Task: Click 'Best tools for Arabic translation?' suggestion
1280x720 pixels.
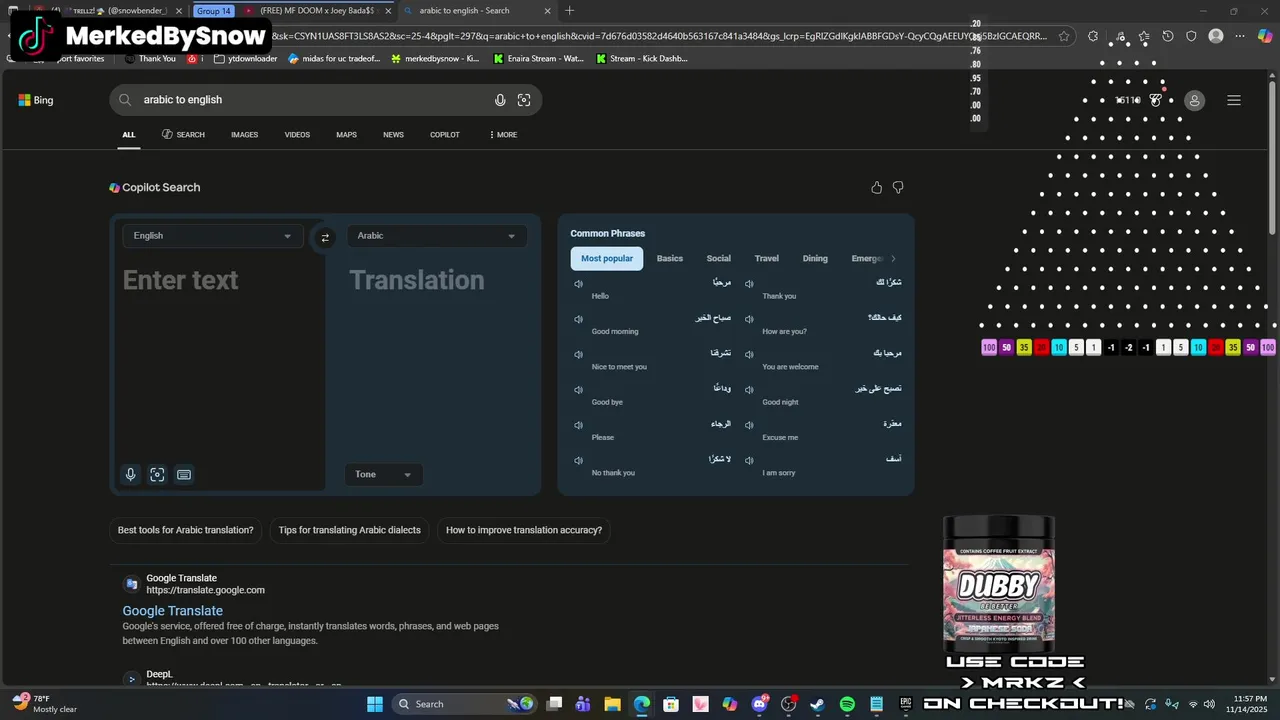Action: tap(186, 530)
